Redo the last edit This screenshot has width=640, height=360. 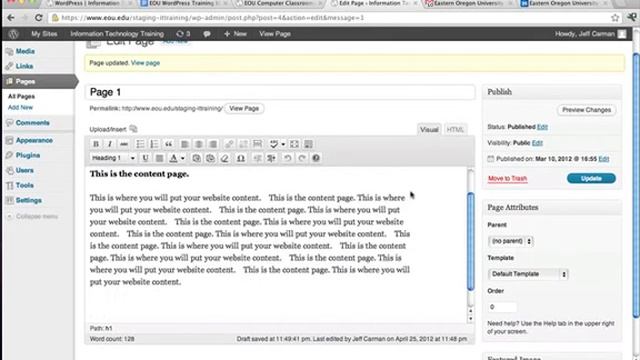302,158
